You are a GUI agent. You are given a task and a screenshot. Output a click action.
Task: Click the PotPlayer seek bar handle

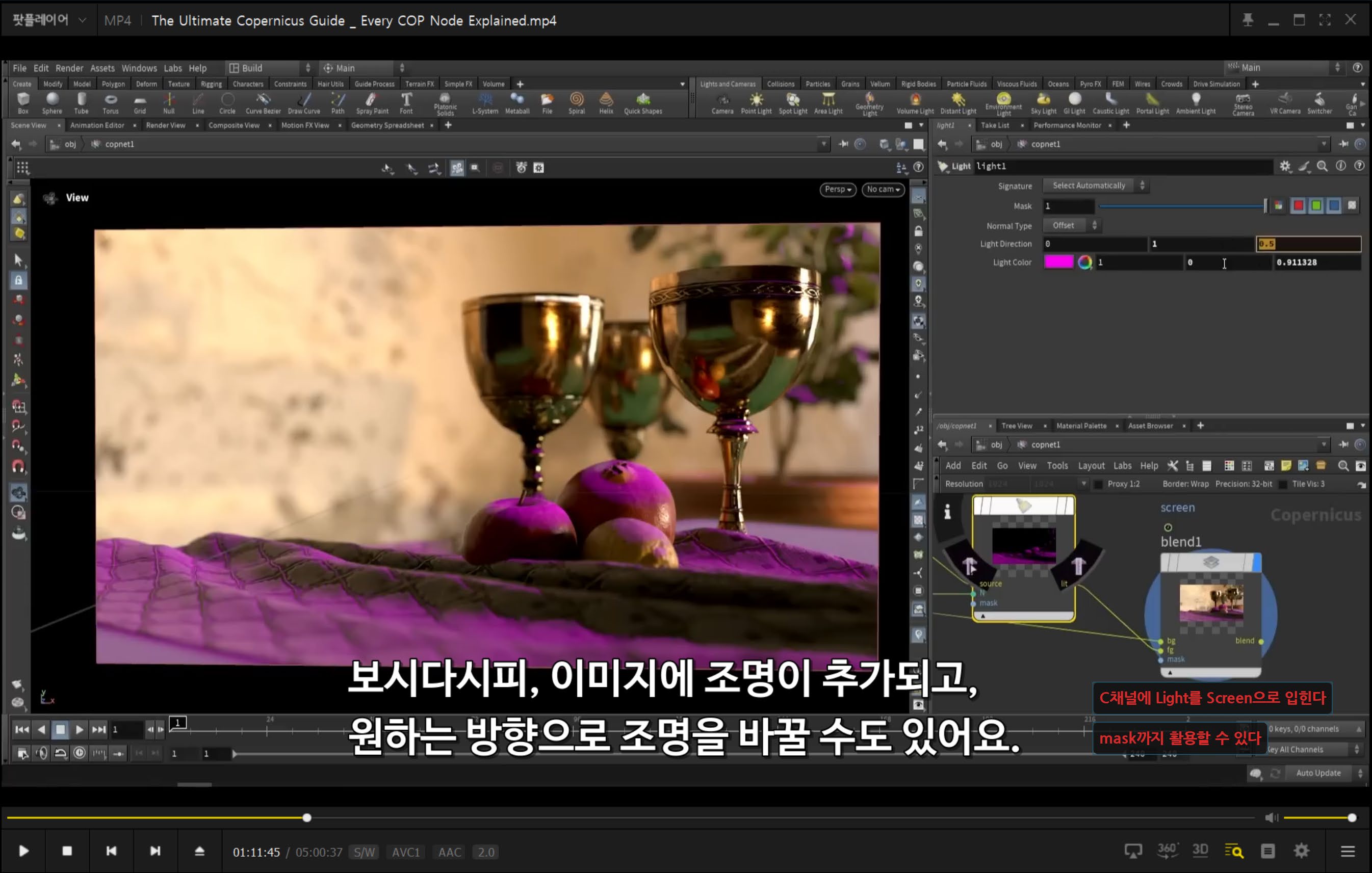point(306,818)
